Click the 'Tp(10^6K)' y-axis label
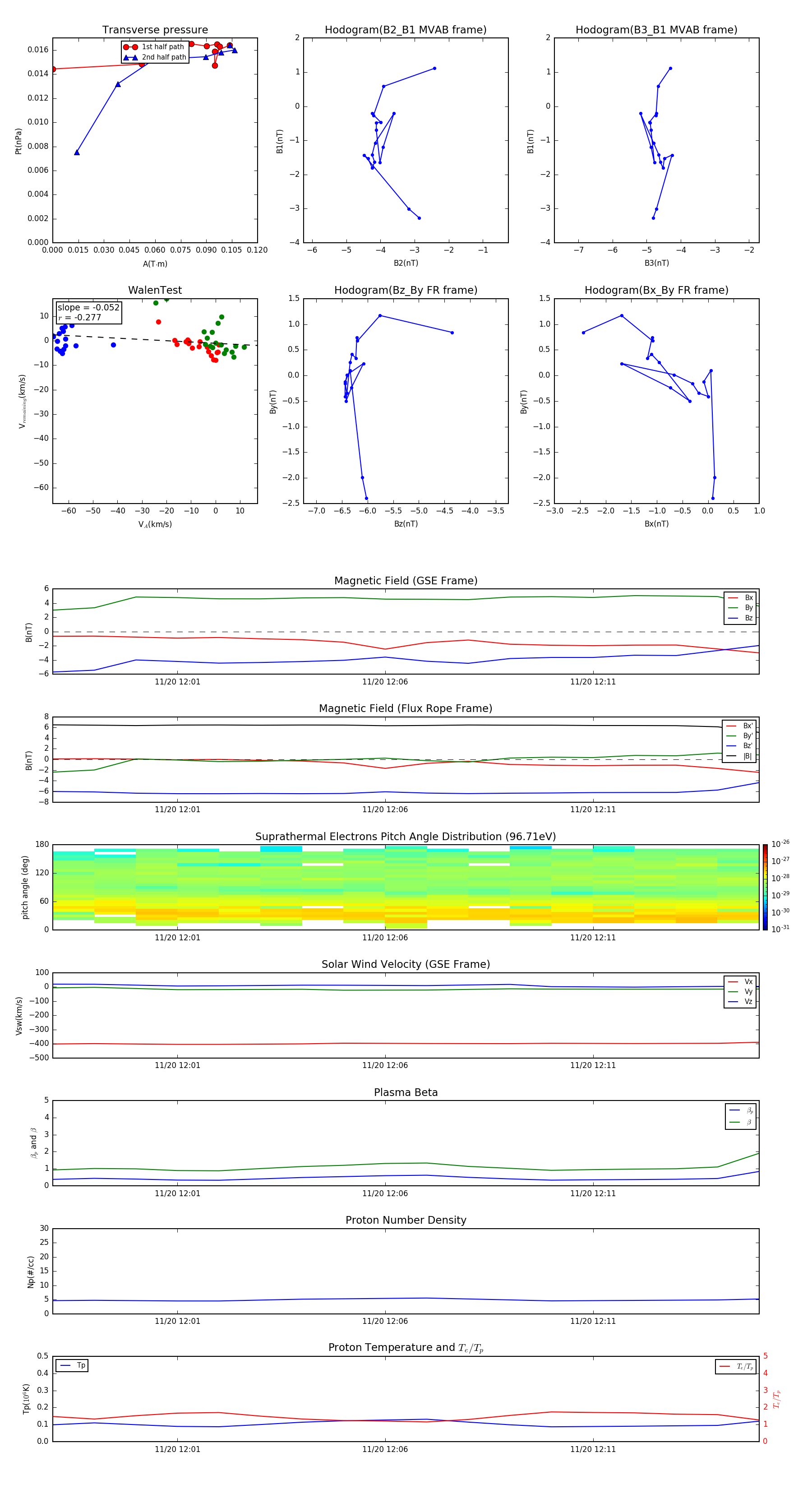Viewport: 812px width, 1489px height. 26,1399
